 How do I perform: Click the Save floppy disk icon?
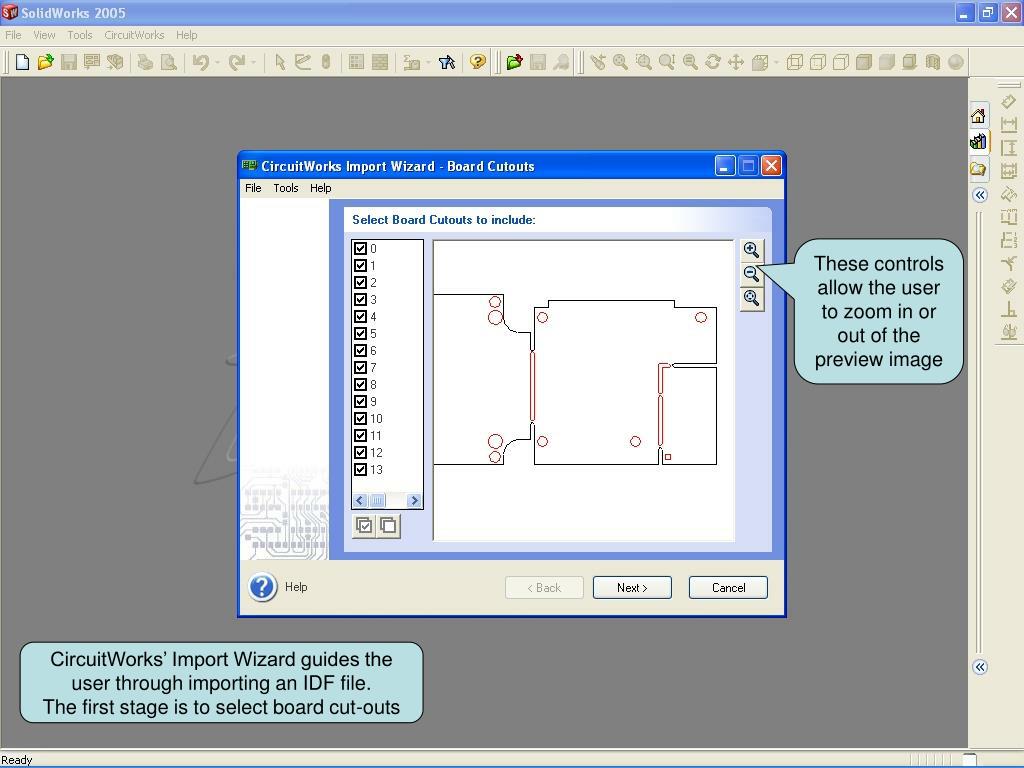(x=69, y=62)
